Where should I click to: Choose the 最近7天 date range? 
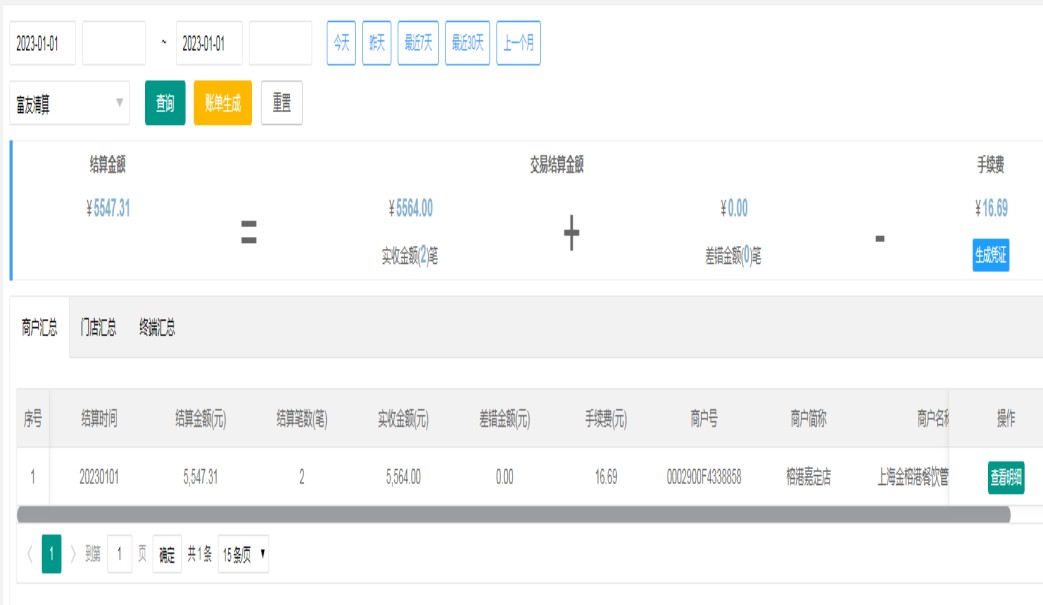tap(418, 43)
